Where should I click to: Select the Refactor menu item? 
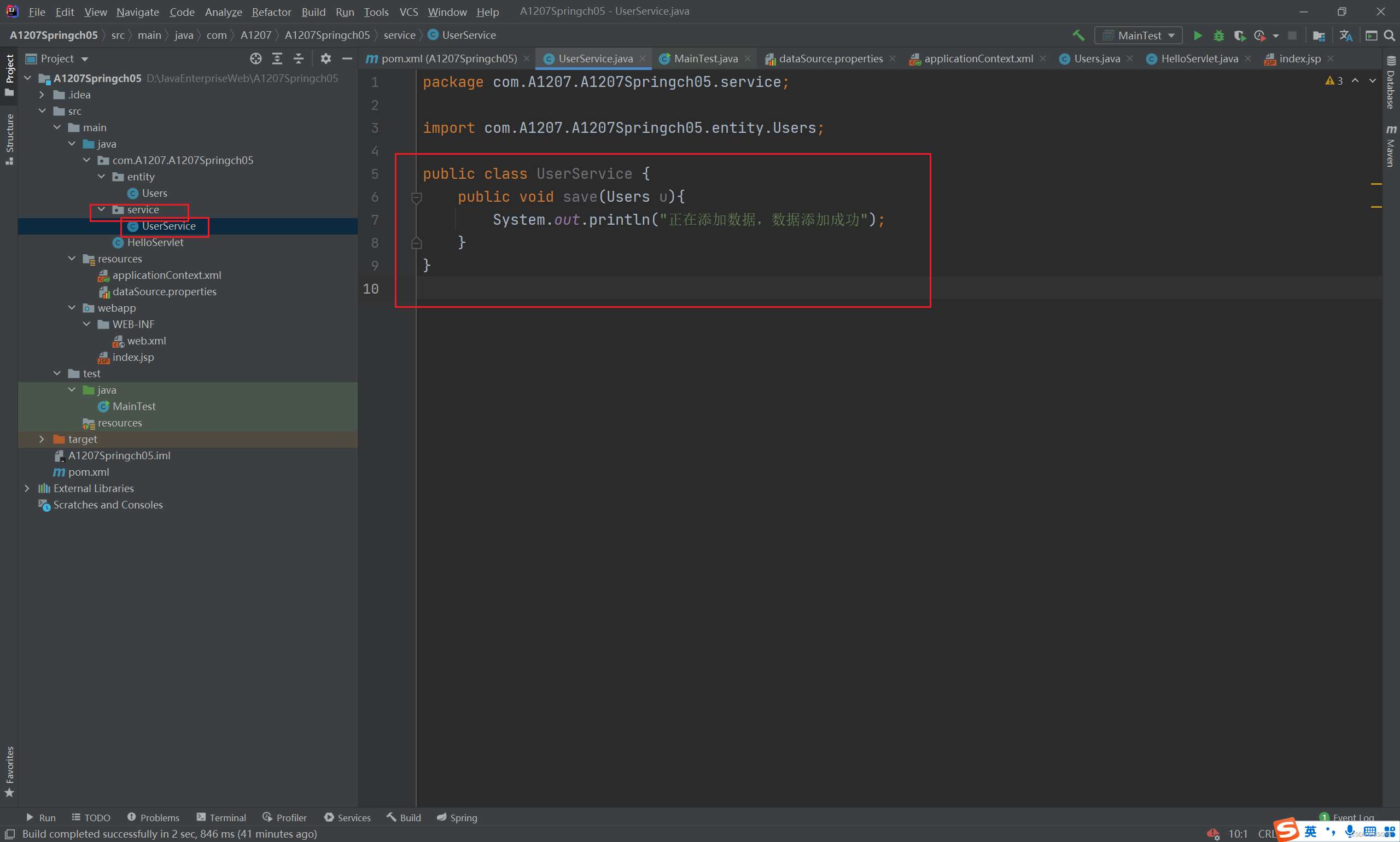tap(271, 12)
